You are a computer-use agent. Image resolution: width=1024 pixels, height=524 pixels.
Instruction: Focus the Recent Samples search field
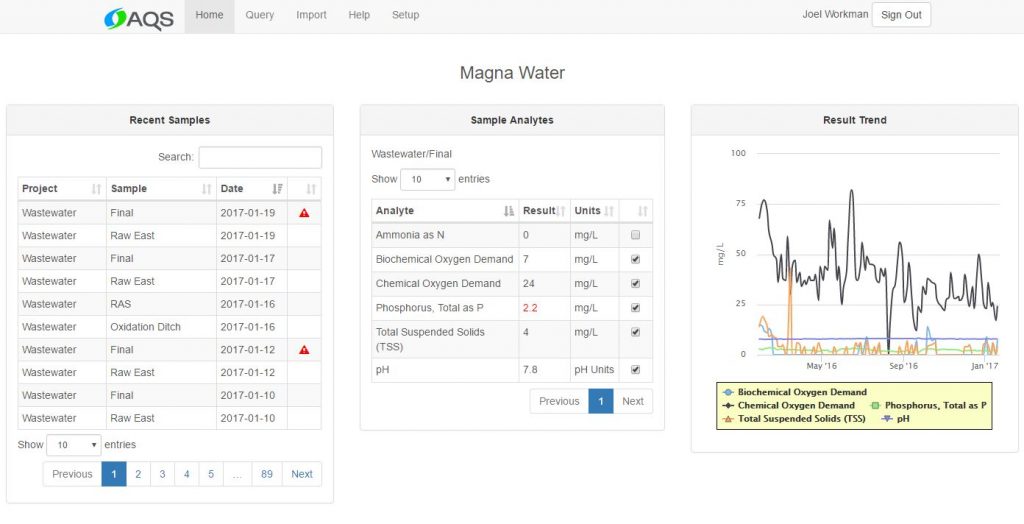point(260,157)
